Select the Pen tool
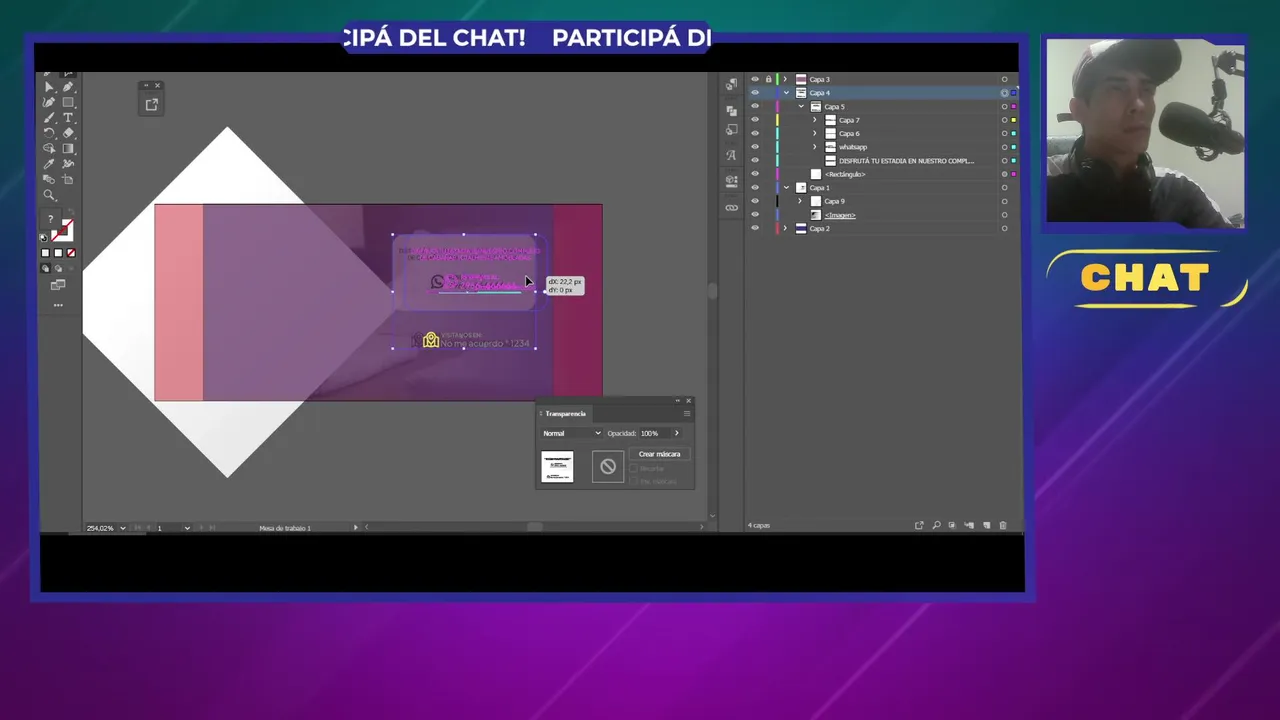 (x=68, y=86)
